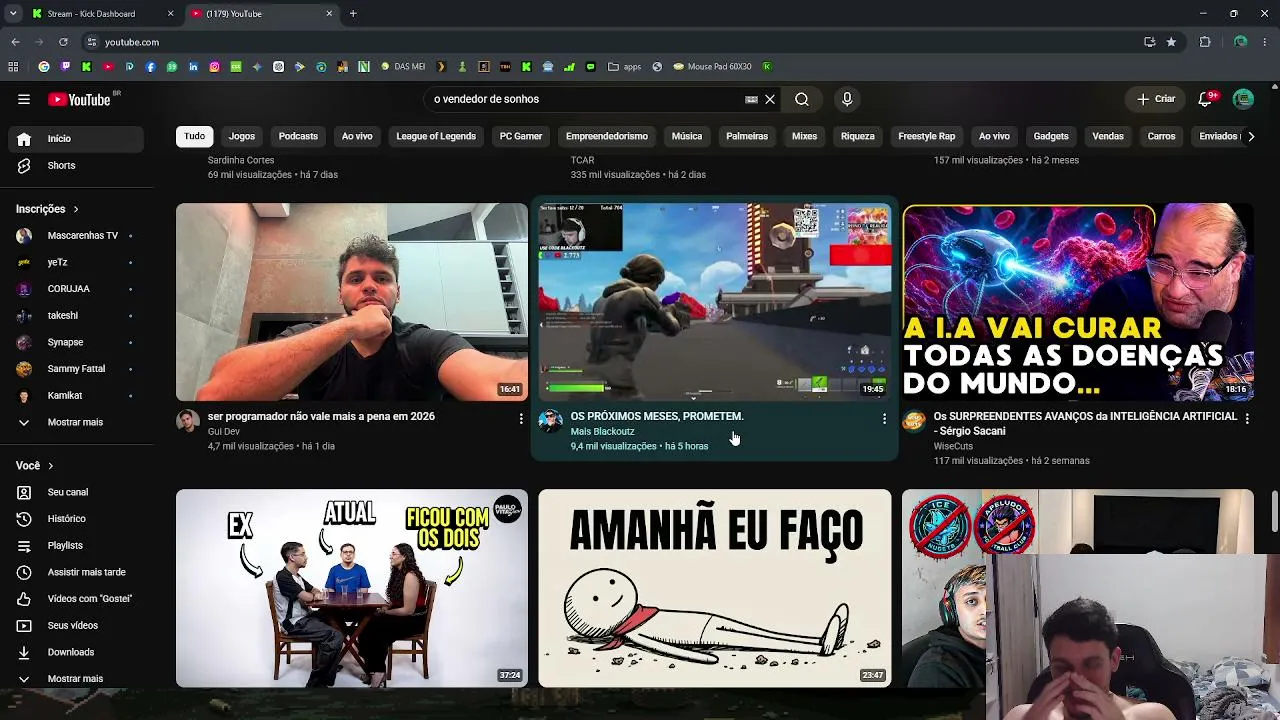Open the CORUJAA subscription channel

(76, 289)
